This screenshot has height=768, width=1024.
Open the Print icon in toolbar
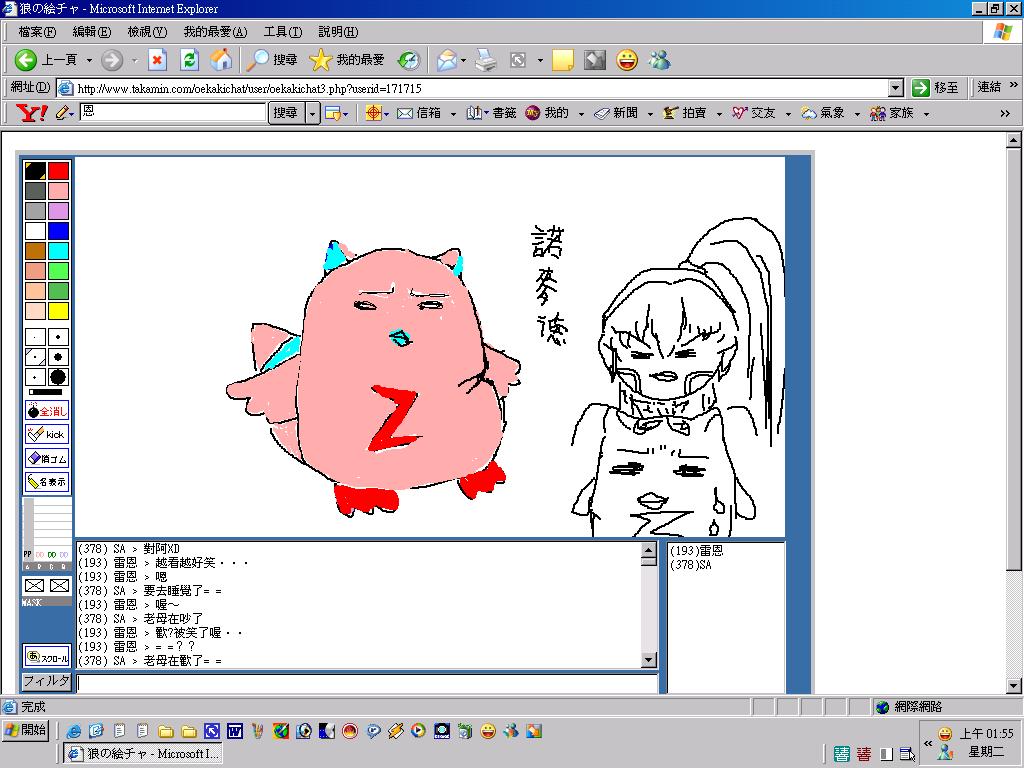click(x=486, y=60)
